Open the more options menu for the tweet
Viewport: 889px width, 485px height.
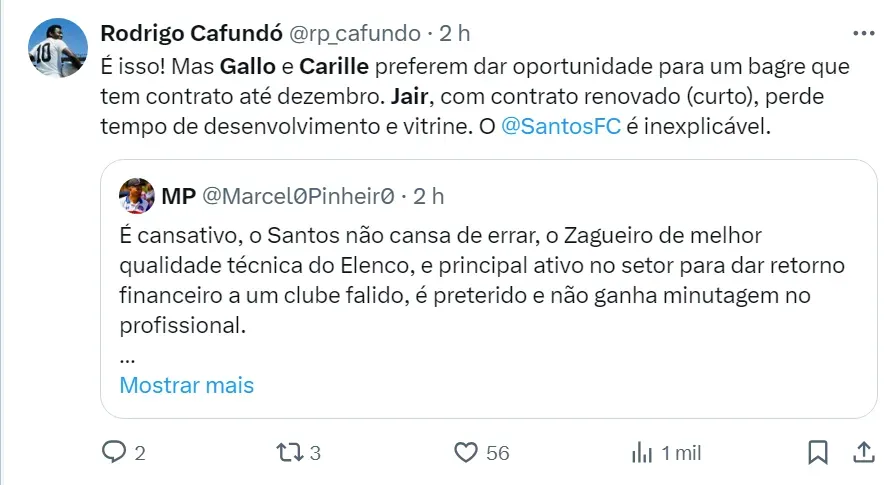click(x=862, y=32)
